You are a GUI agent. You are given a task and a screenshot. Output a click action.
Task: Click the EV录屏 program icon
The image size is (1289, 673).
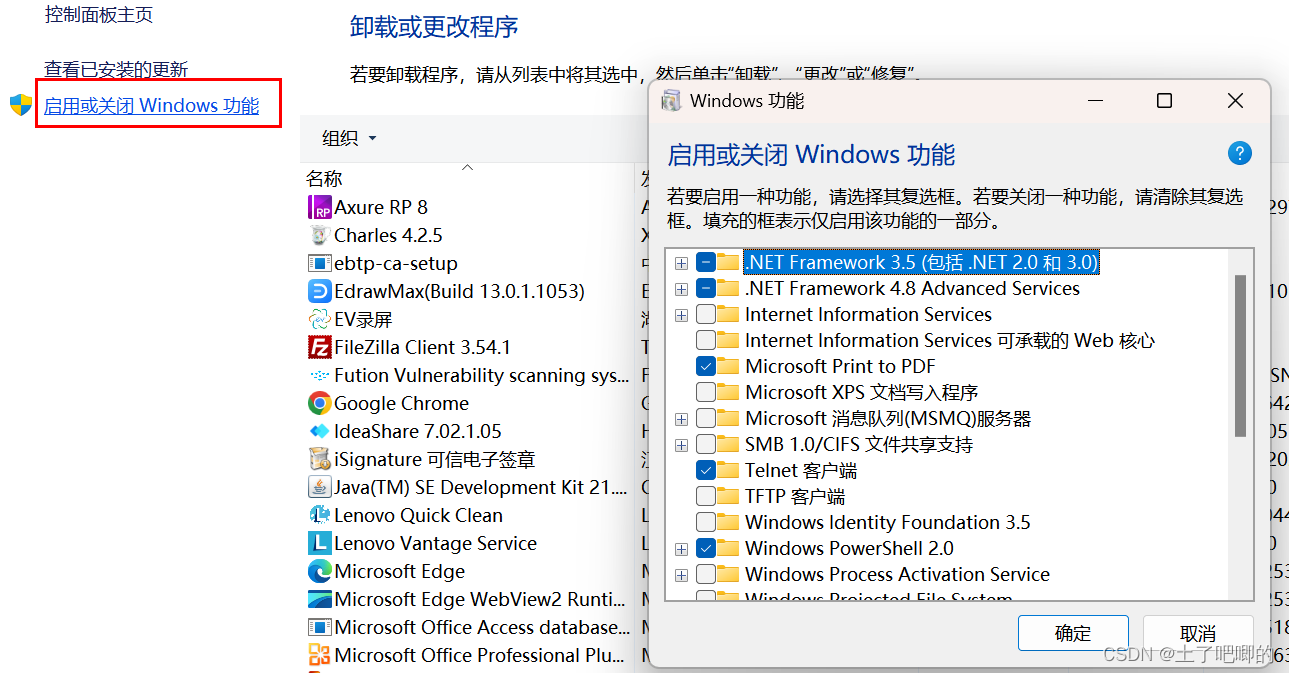pos(320,319)
